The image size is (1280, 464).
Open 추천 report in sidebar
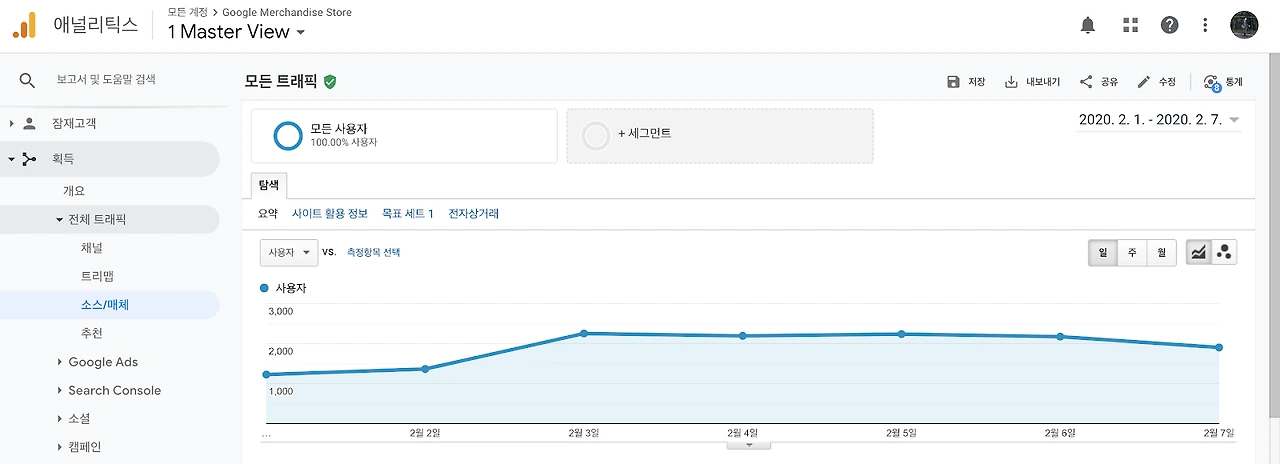[x=91, y=333]
